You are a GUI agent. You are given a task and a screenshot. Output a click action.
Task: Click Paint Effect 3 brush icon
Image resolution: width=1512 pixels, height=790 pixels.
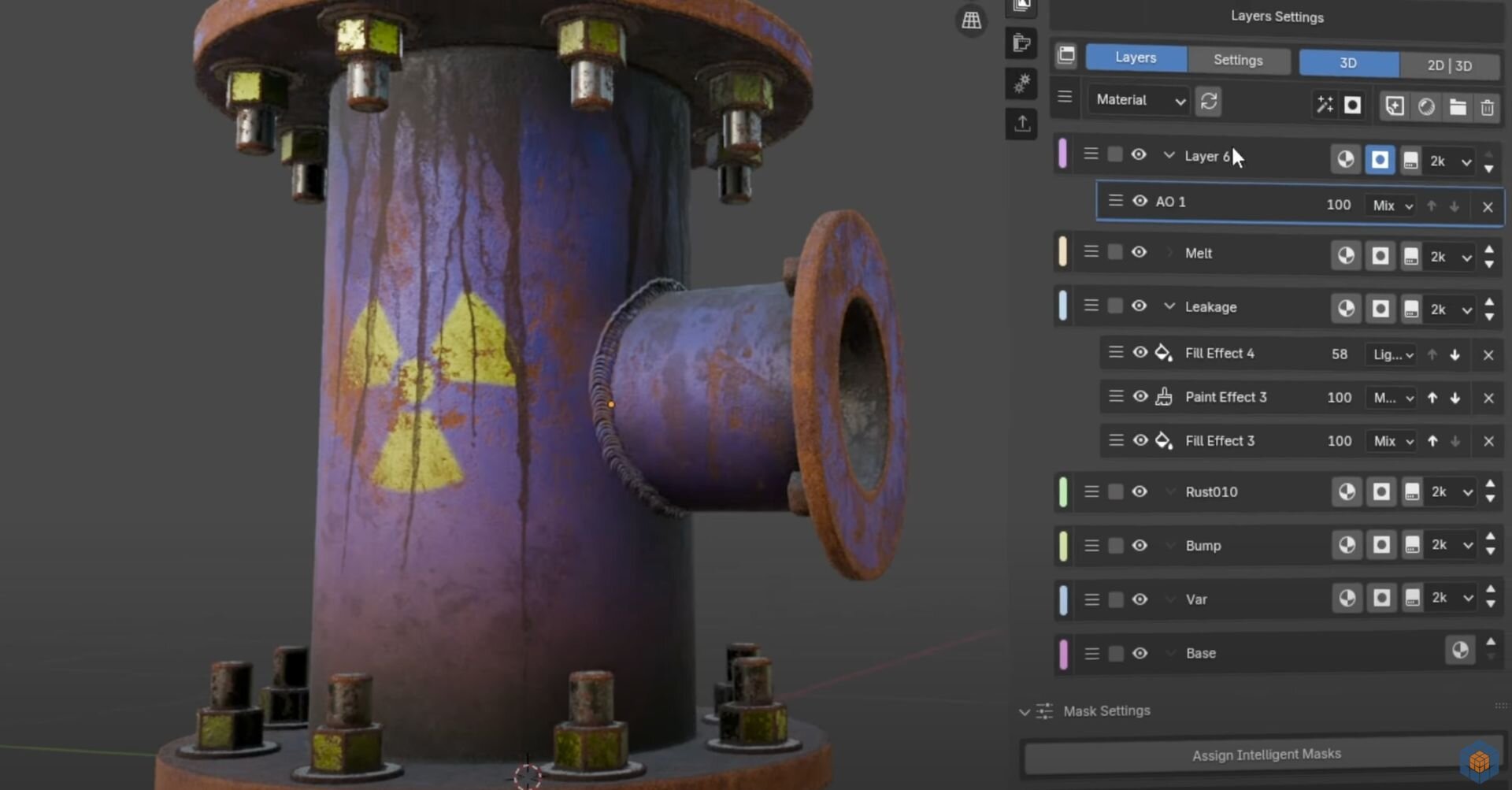tap(1164, 396)
